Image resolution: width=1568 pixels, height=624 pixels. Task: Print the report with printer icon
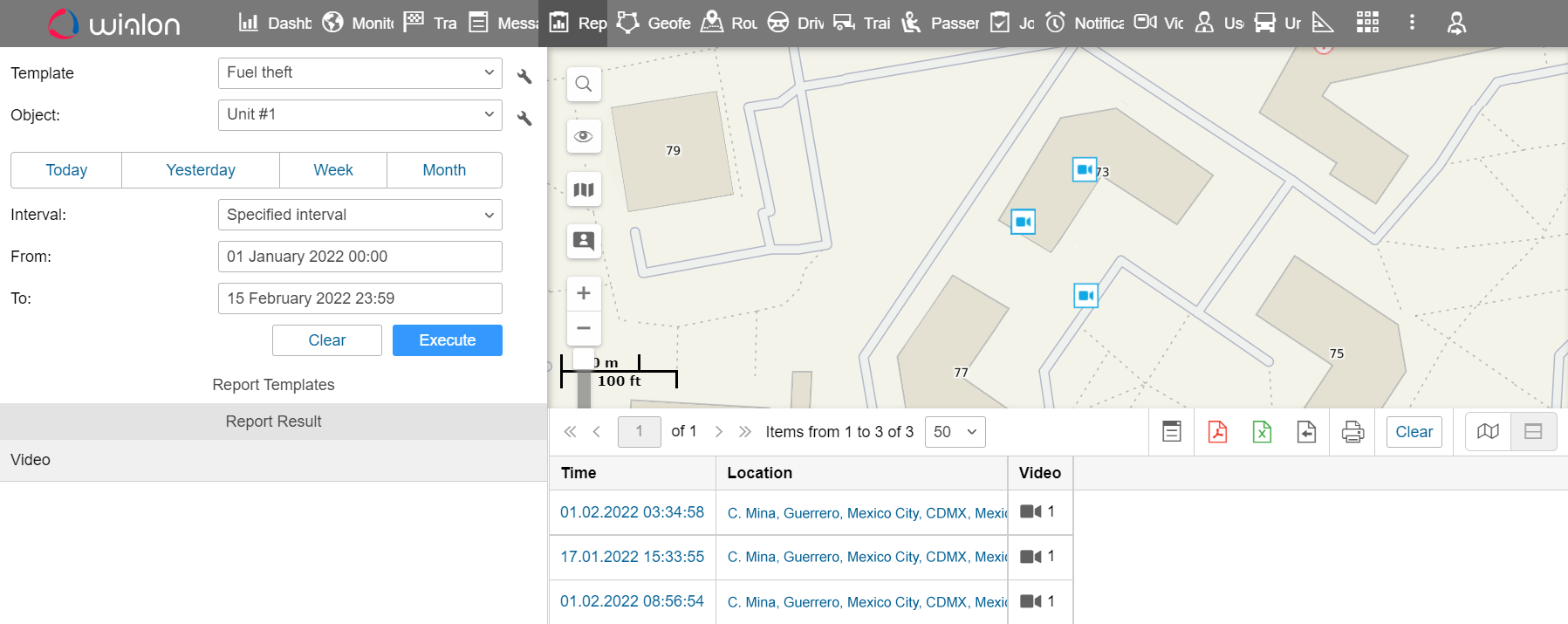pyautogui.click(x=1352, y=432)
